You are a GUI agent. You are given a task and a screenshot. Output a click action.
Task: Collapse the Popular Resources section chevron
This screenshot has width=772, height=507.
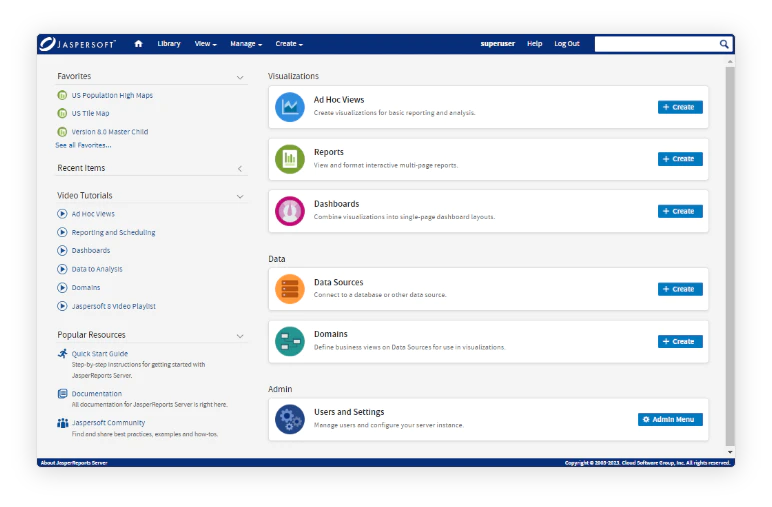(240, 336)
